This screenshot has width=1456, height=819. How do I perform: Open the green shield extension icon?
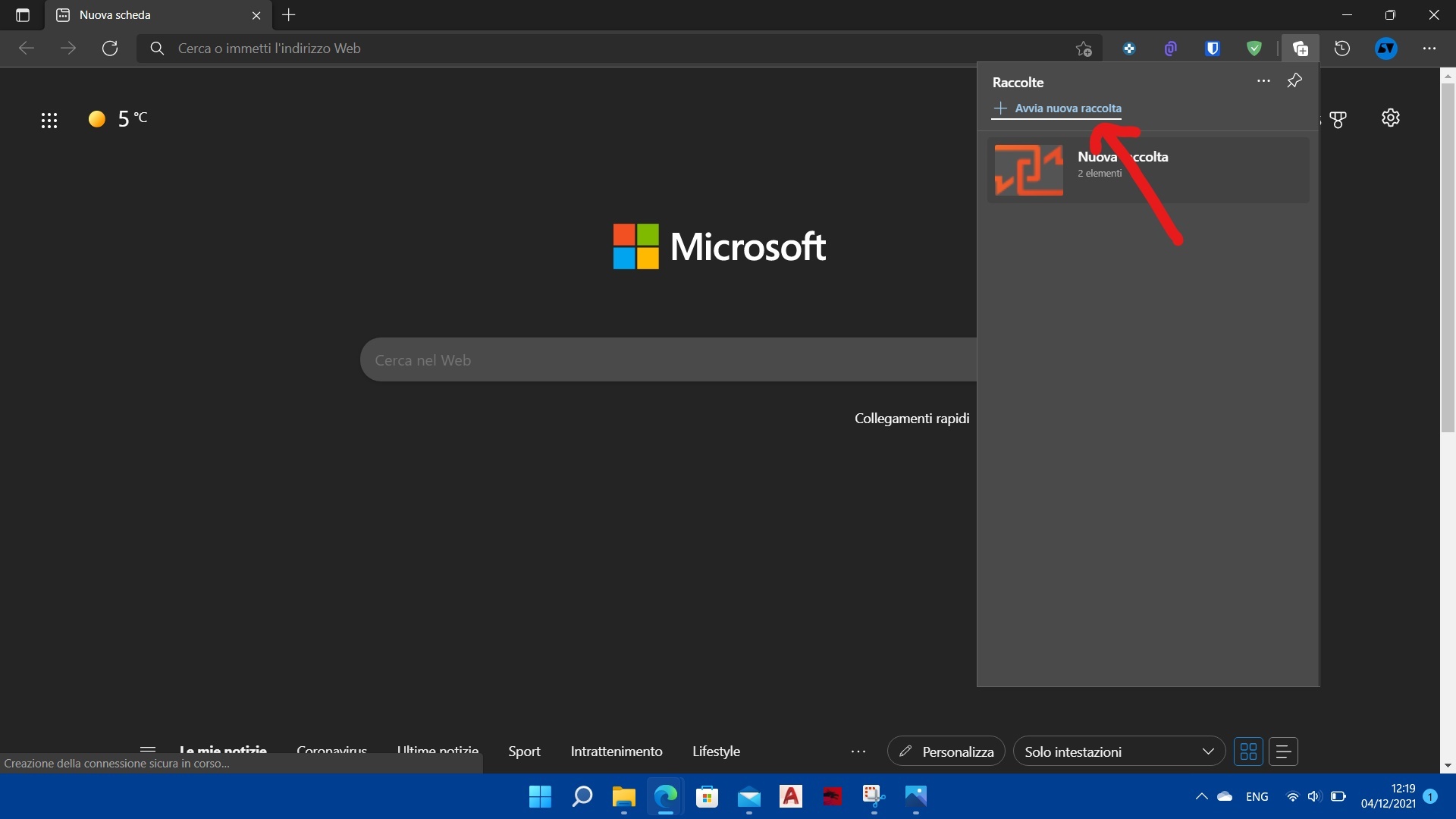[x=1254, y=49]
